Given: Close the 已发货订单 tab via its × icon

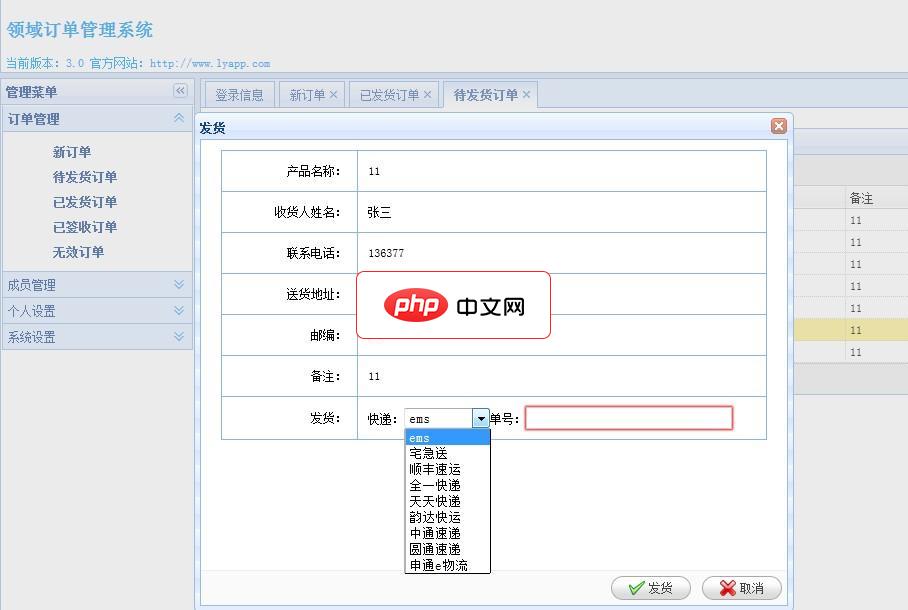Looking at the screenshot, I should tap(426, 93).
